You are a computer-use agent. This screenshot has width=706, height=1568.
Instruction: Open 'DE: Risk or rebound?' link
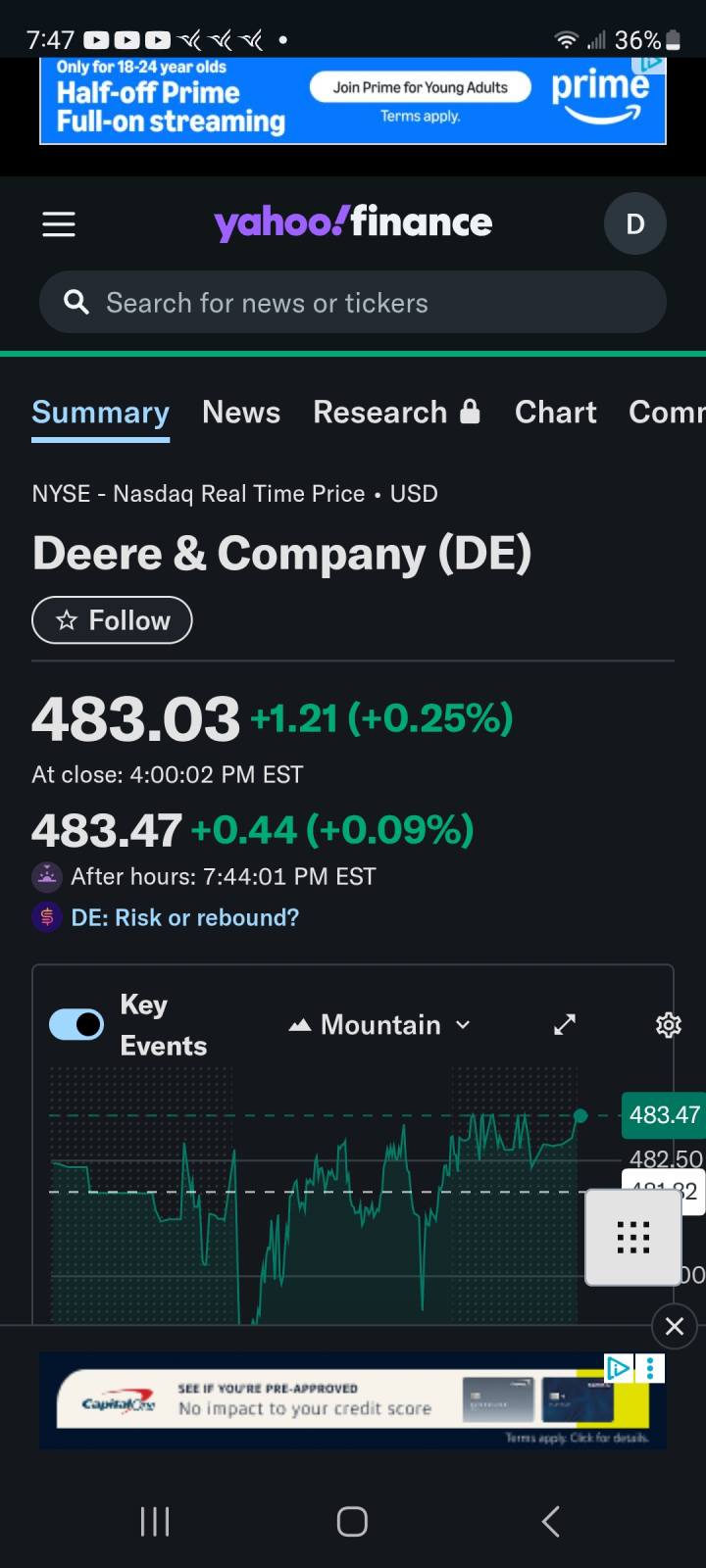point(185,917)
